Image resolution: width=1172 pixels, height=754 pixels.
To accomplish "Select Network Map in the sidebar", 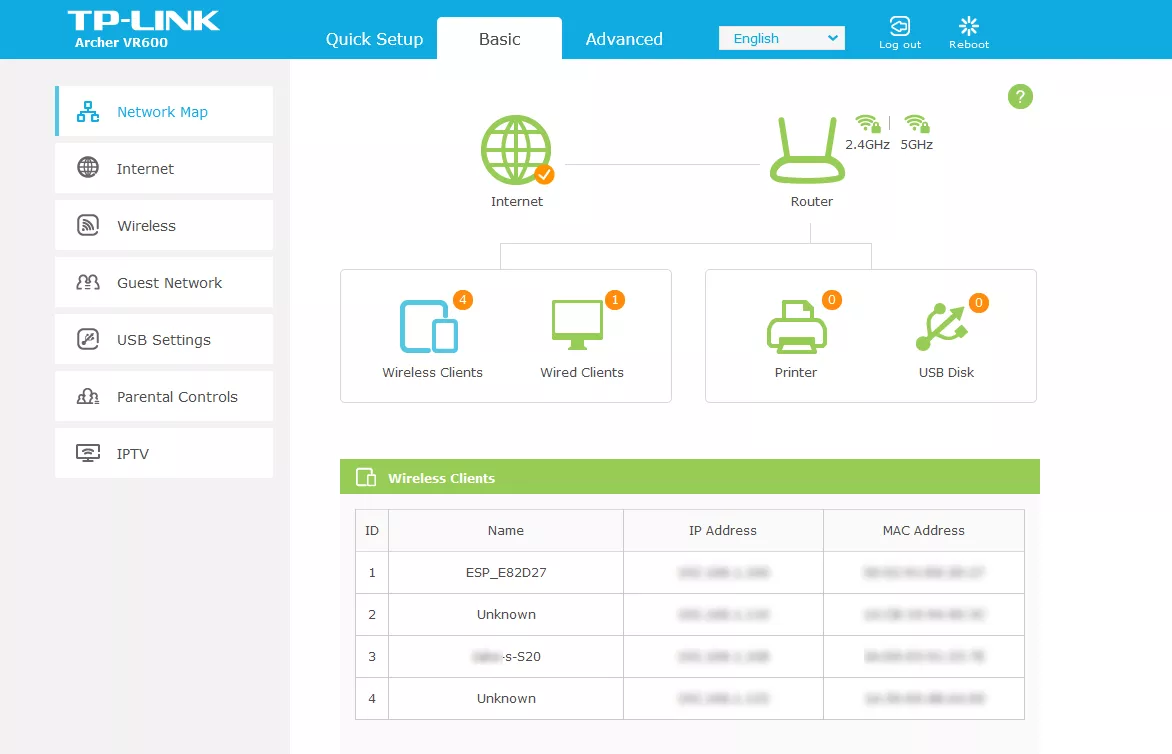I will (x=164, y=111).
